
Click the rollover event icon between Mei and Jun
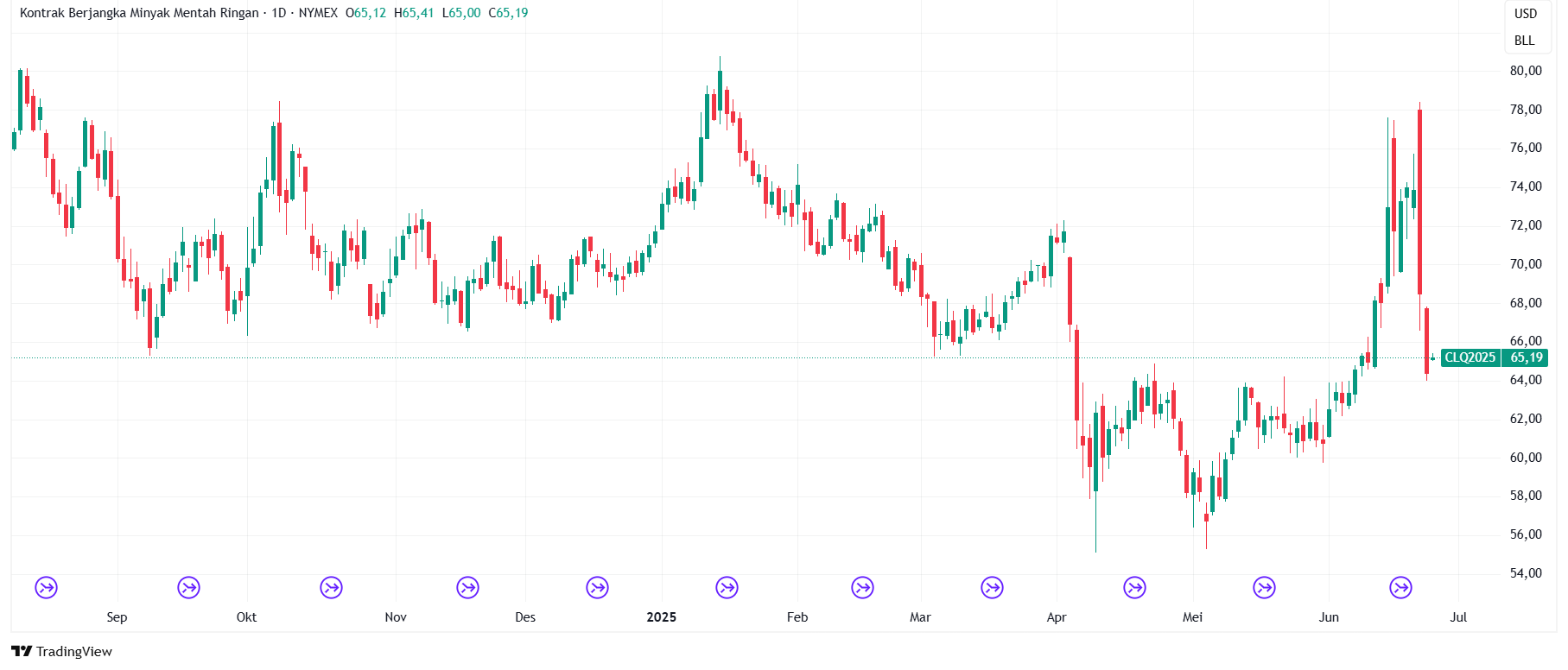tap(1264, 588)
